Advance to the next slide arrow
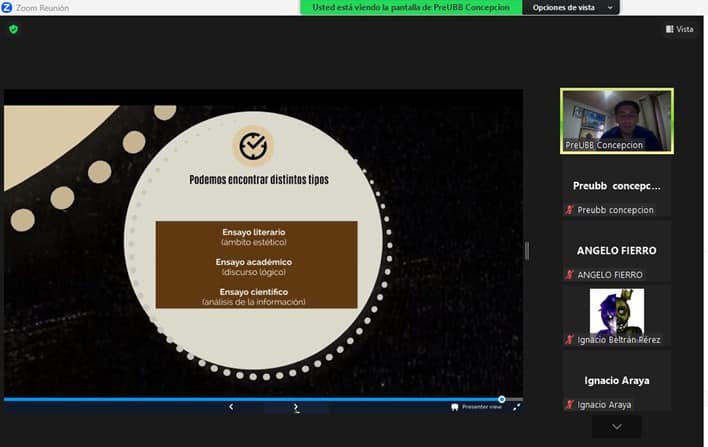 [296, 407]
